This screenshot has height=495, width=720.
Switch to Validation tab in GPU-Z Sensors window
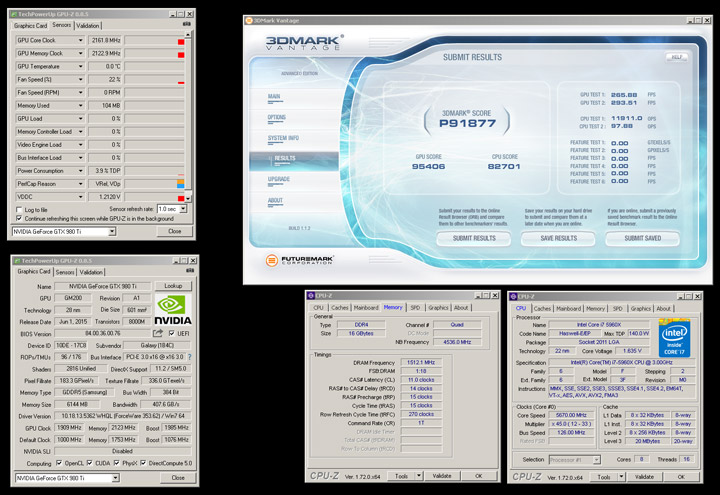coord(88,26)
